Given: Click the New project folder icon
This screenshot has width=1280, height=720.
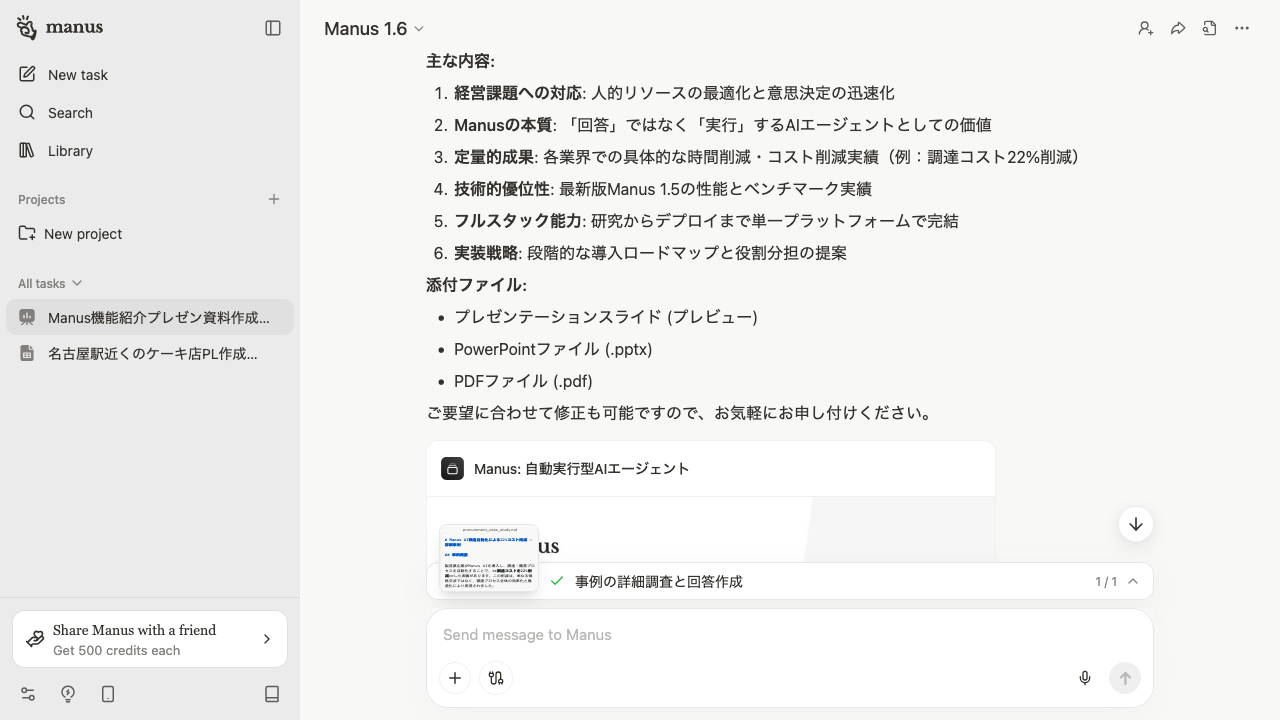Looking at the screenshot, I should (x=27, y=233).
